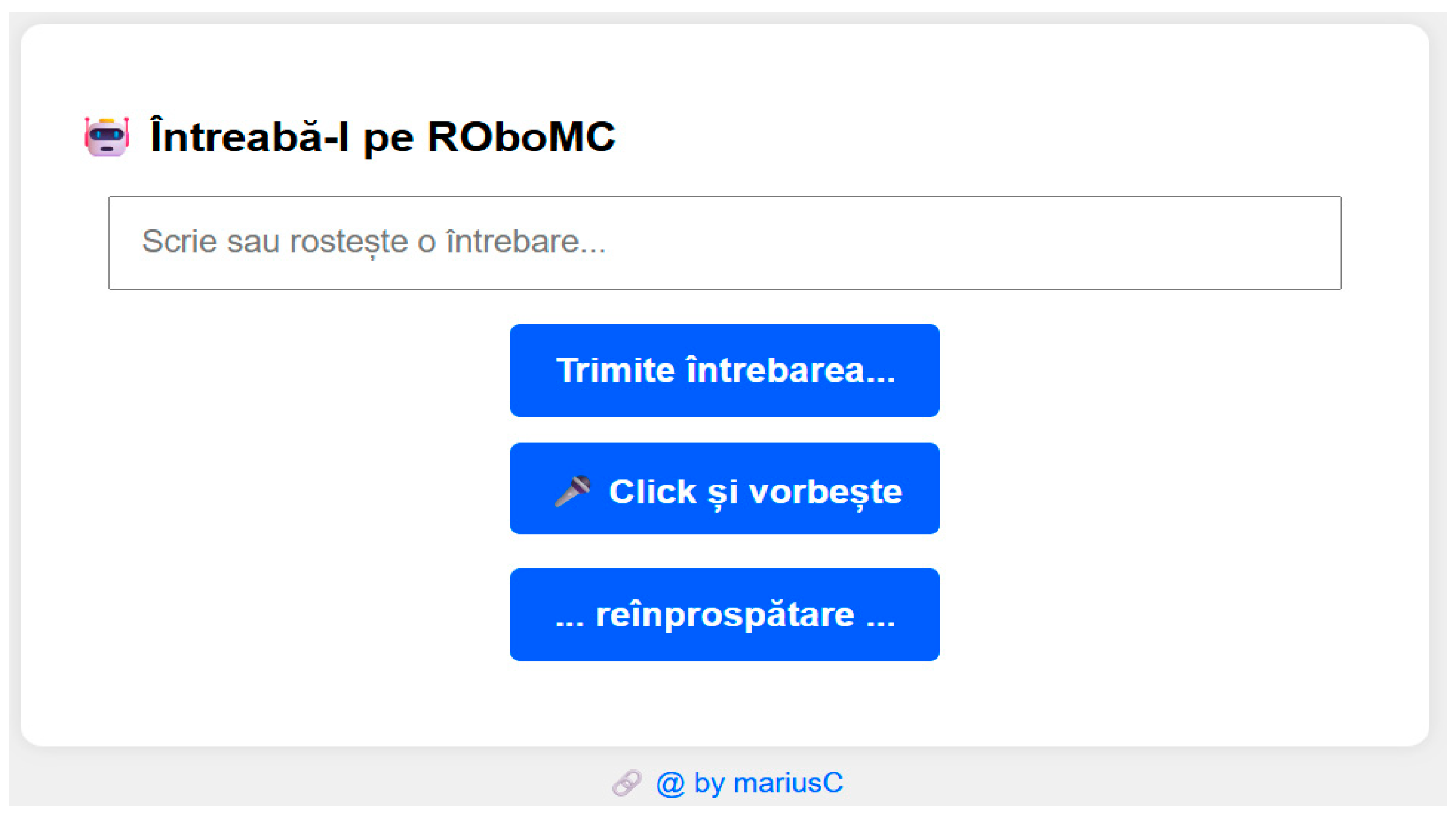Place the cursor in the question text box
The height and width of the screenshot is (816, 1456).
(724, 243)
